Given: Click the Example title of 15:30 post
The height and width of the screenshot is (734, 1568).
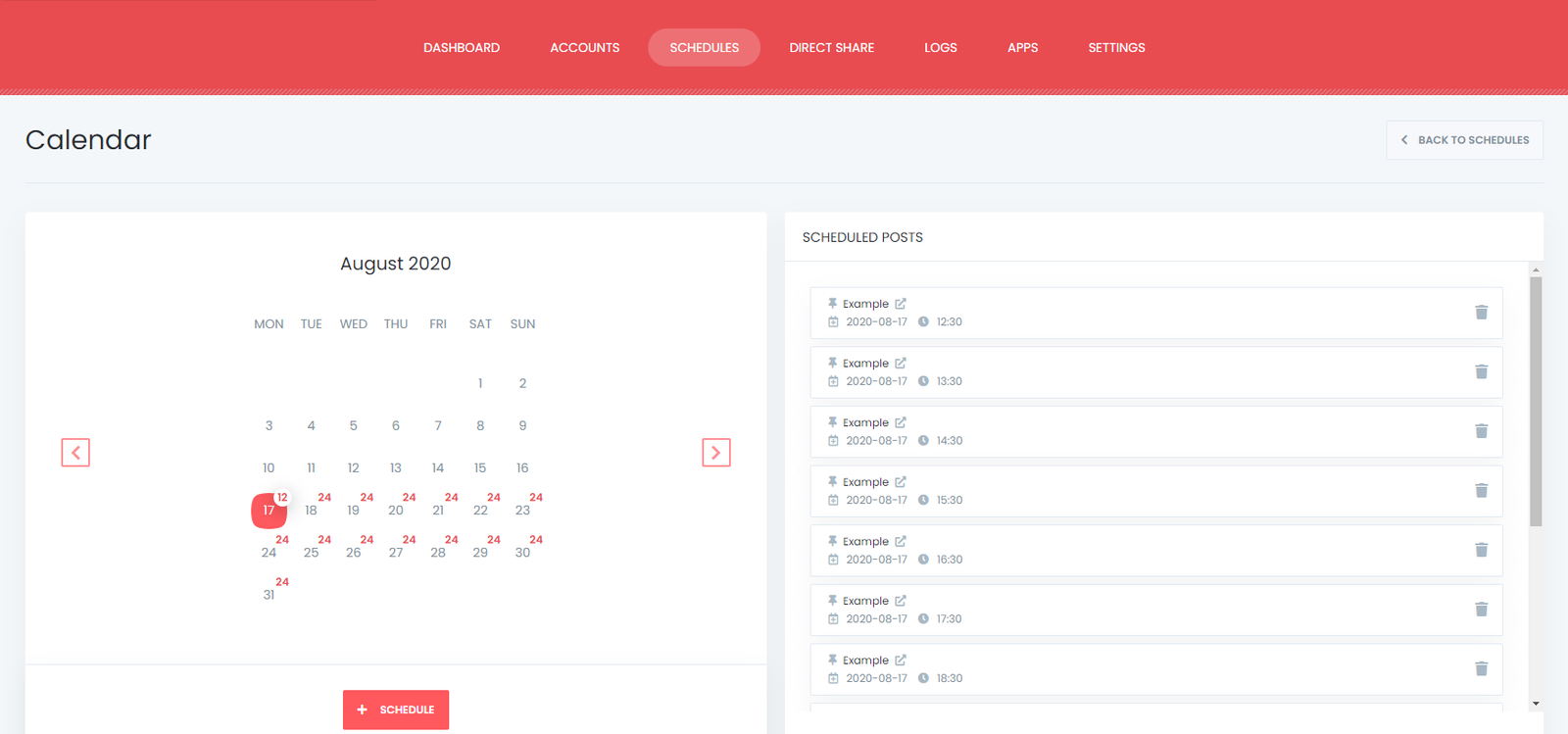Looking at the screenshot, I should click(865, 482).
